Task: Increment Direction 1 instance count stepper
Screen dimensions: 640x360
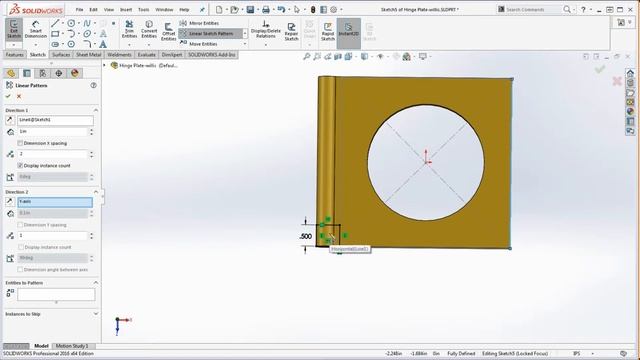Action: point(91,152)
